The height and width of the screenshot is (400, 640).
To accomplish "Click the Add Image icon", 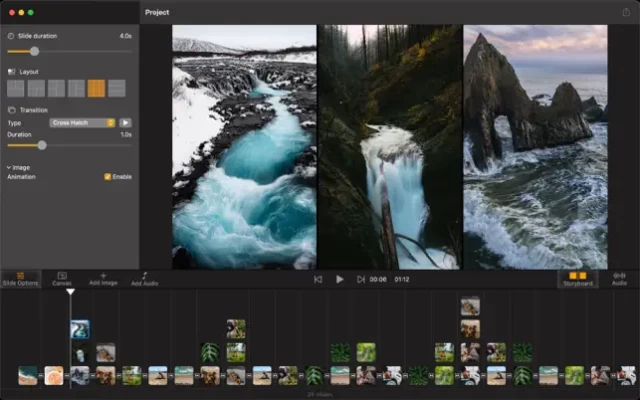I will pyautogui.click(x=102, y=278).
